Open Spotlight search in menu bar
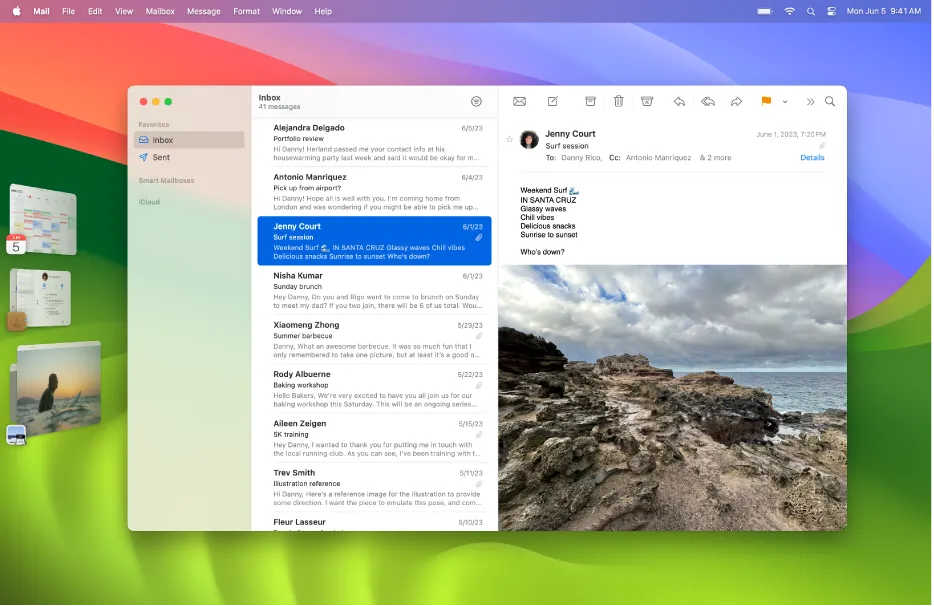This screenshot has width=934, height=606. pyautogui.click(x=812, y=11)
